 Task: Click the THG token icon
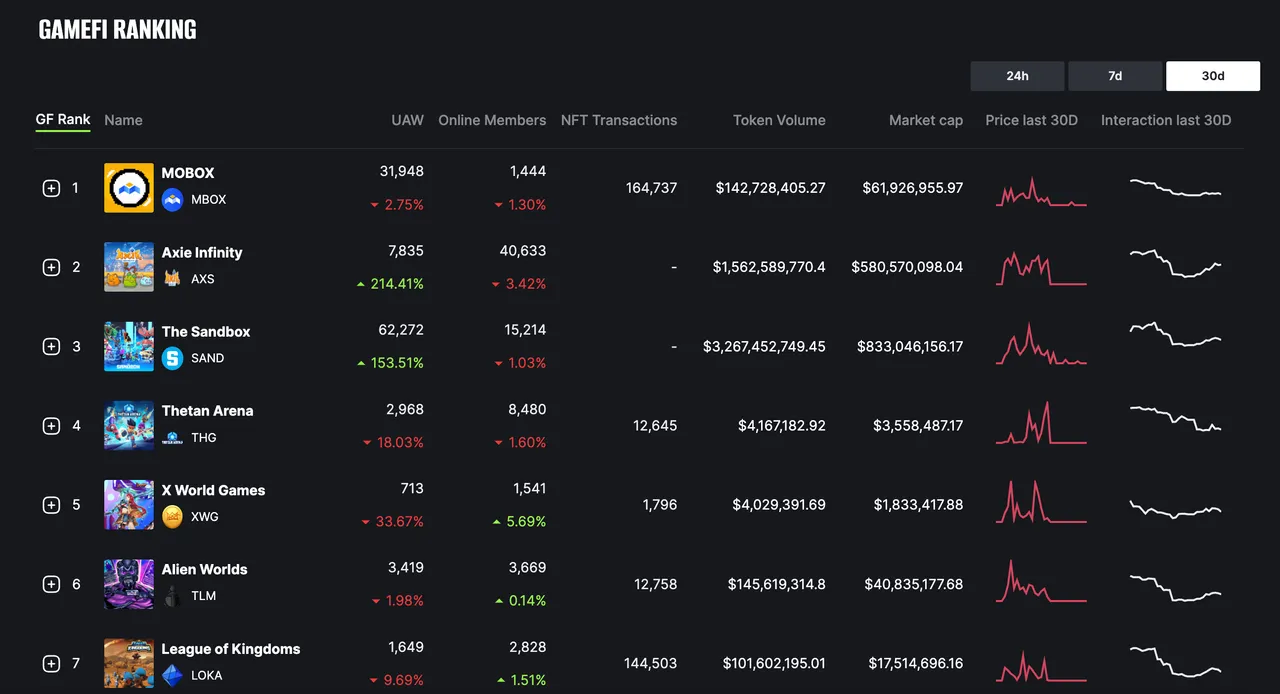coord(172,437)
